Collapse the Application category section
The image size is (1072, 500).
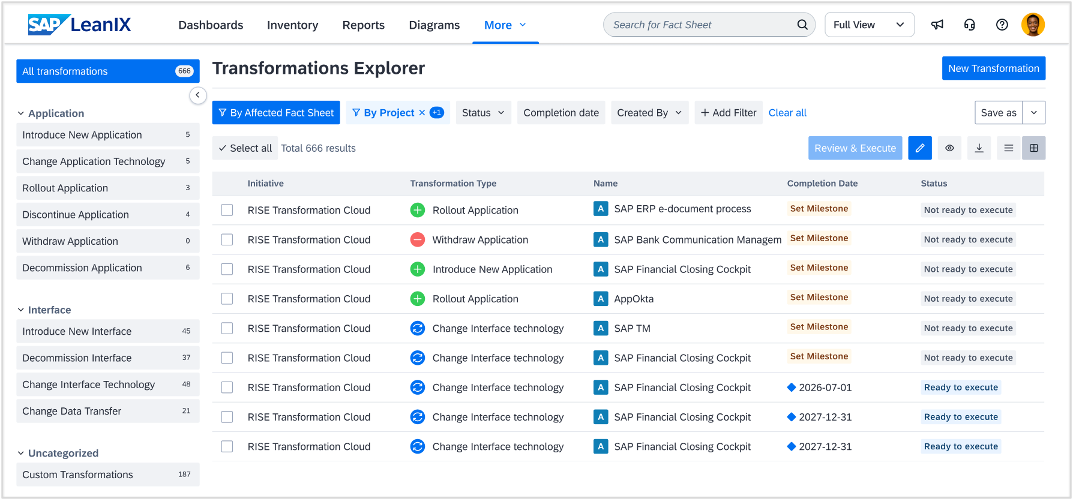23,114
